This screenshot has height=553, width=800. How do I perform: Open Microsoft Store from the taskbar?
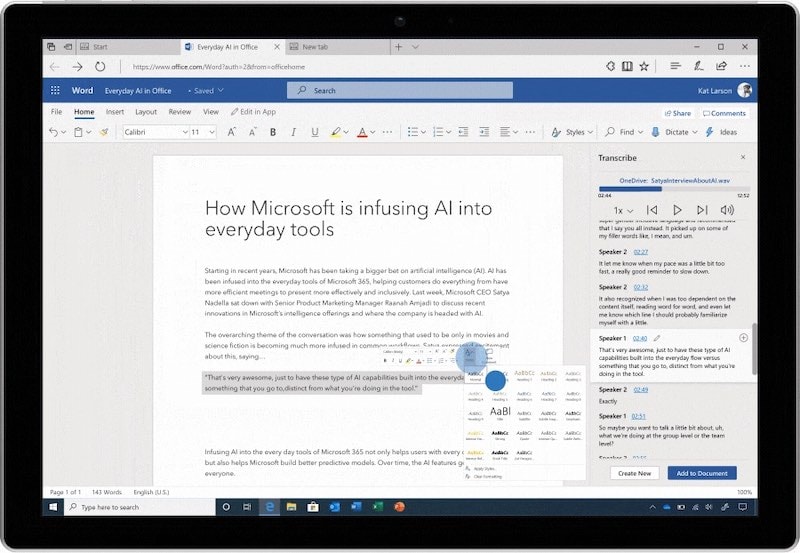pyautogui.click(x=313, y=507)
